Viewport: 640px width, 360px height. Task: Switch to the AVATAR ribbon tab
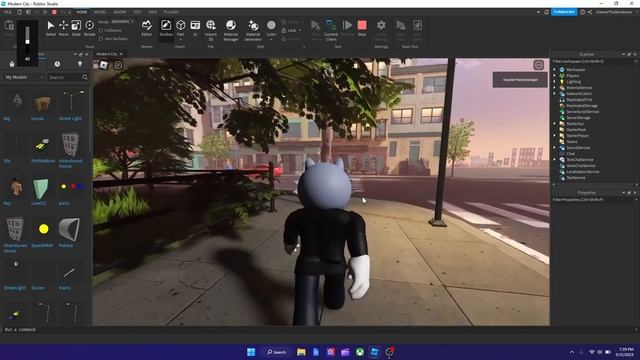[x=120, y=12]
